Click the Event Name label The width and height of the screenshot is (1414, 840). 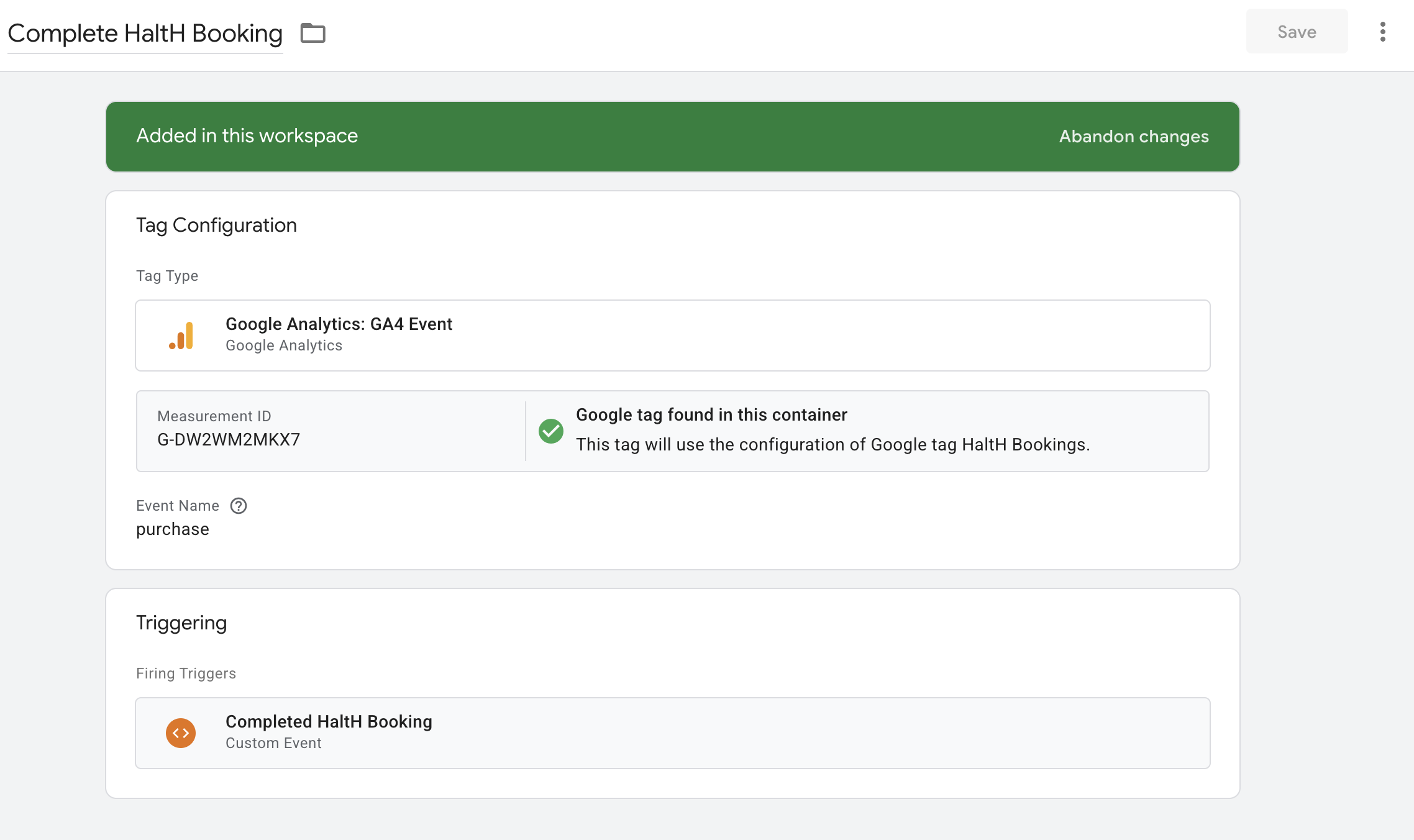(x=178, y=506)
